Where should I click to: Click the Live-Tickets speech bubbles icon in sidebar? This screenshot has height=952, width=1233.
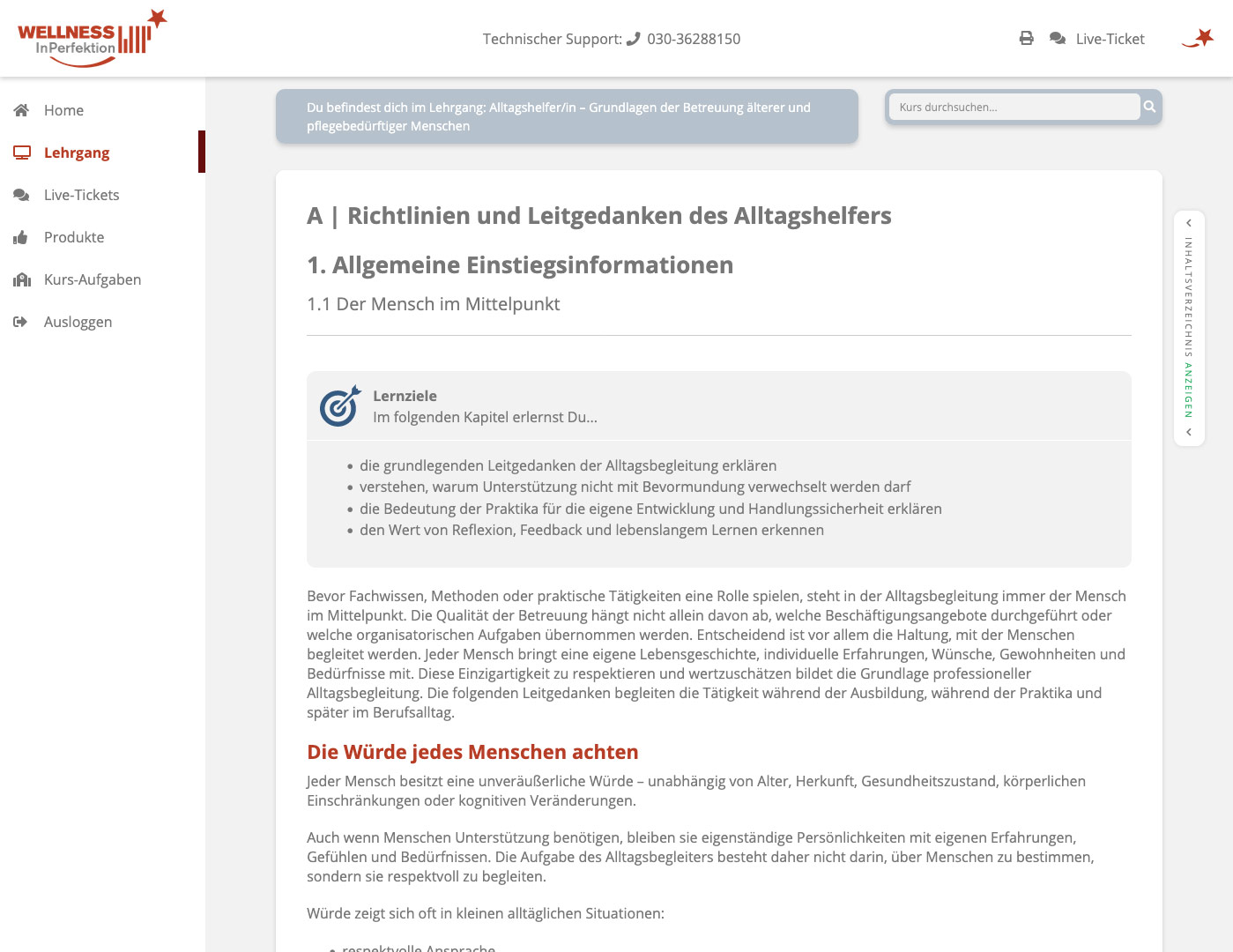(x=21, y=195)
